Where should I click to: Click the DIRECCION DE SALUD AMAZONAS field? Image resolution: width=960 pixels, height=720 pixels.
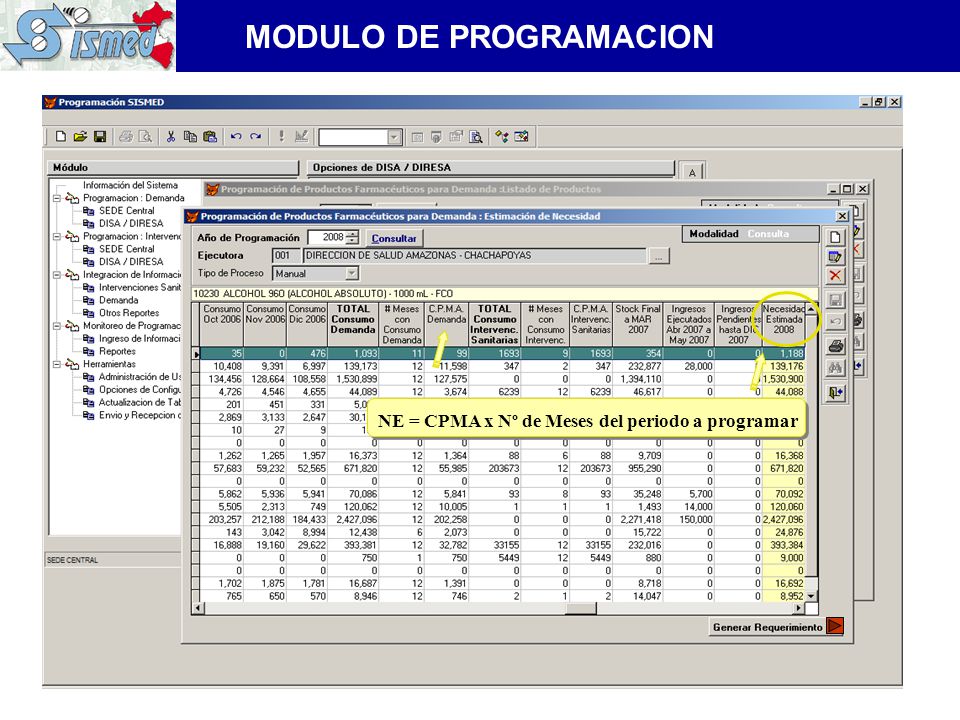474,256
